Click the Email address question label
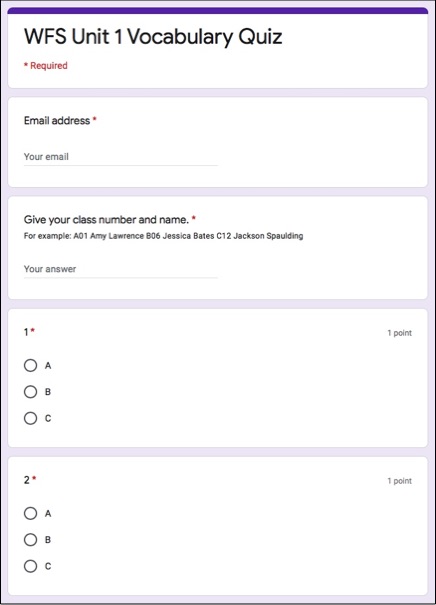 click(57, 121)
